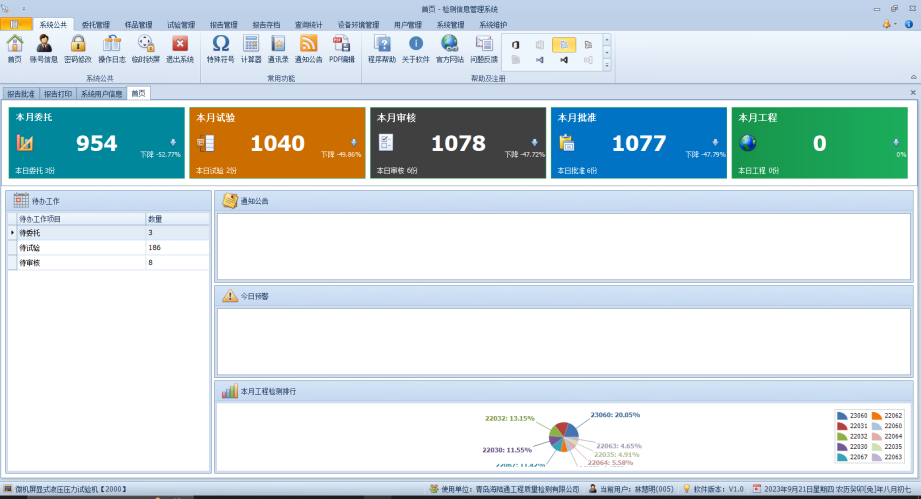Collapse the ribbon using the corner arrow

913,76
